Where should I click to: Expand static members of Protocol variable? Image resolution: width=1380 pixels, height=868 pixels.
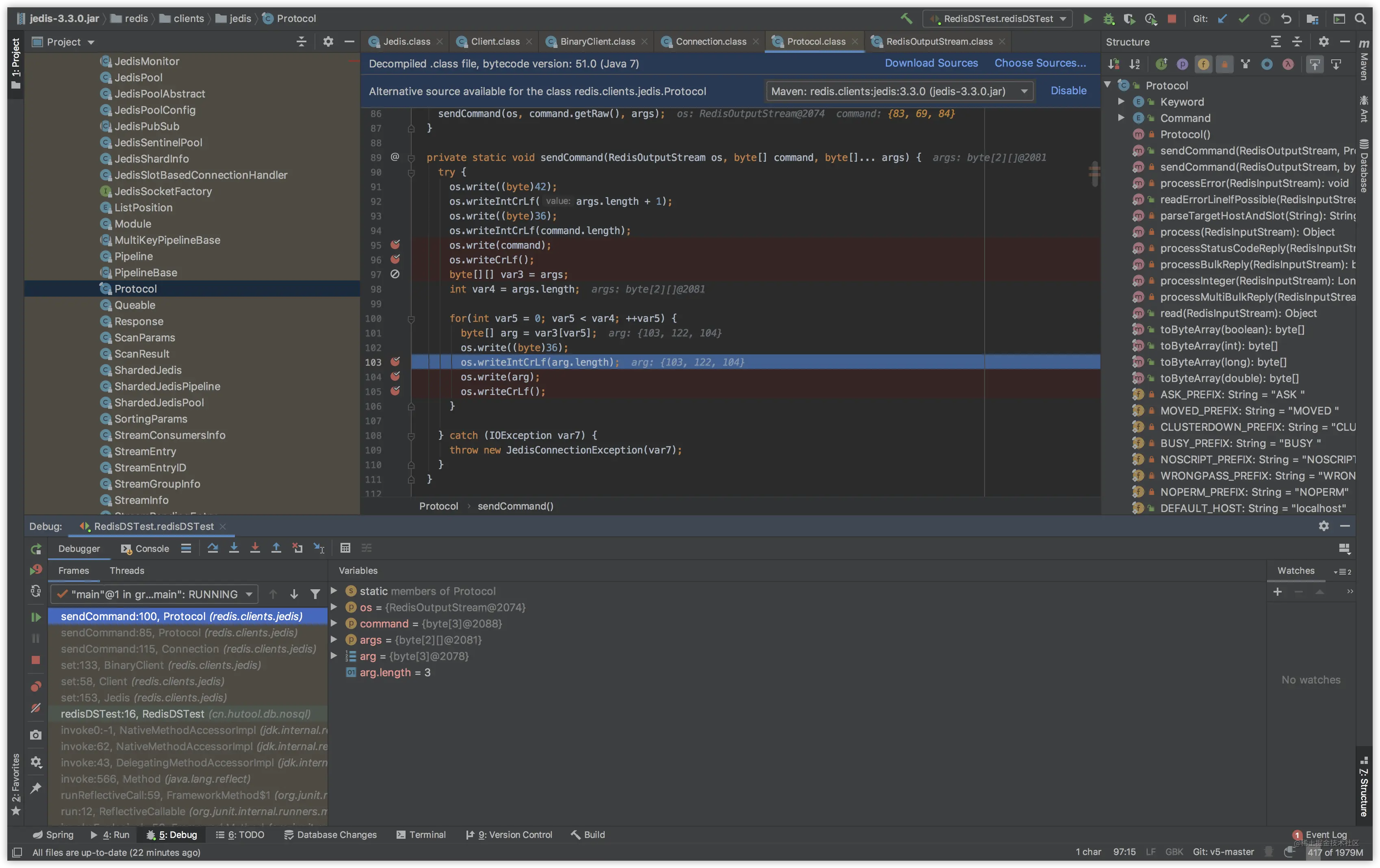[334, 591]
